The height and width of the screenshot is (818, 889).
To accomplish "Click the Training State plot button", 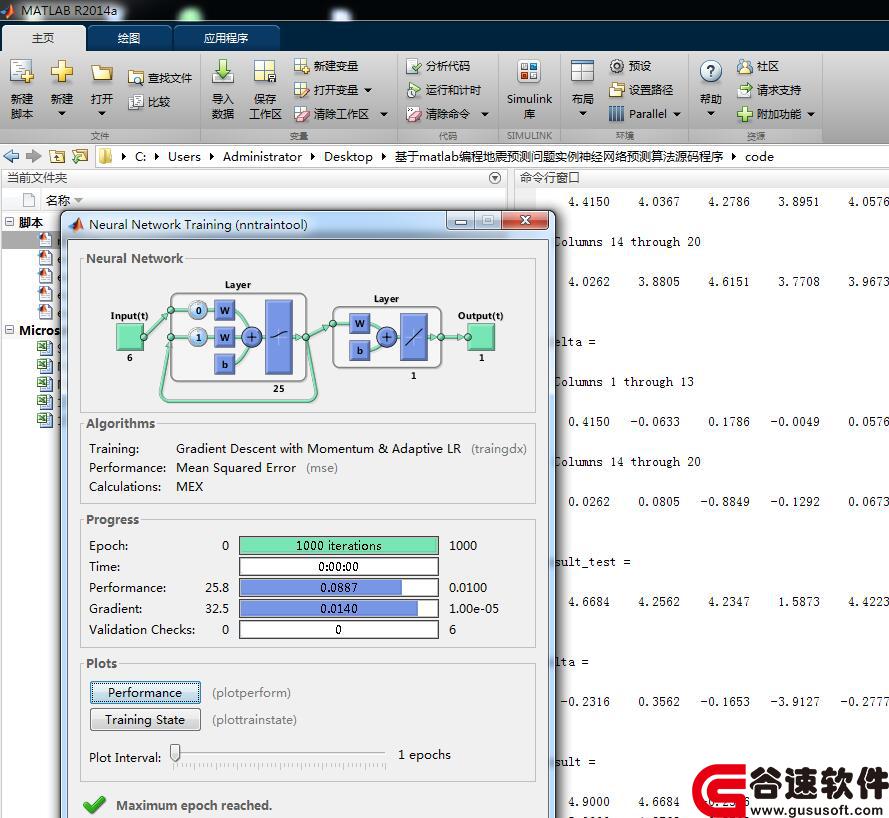I will tap(145, 719).
